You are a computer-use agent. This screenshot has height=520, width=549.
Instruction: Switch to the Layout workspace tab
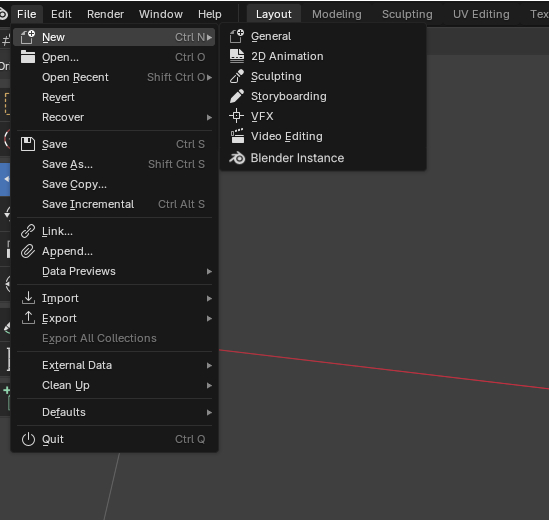click(x=273, y=14)
